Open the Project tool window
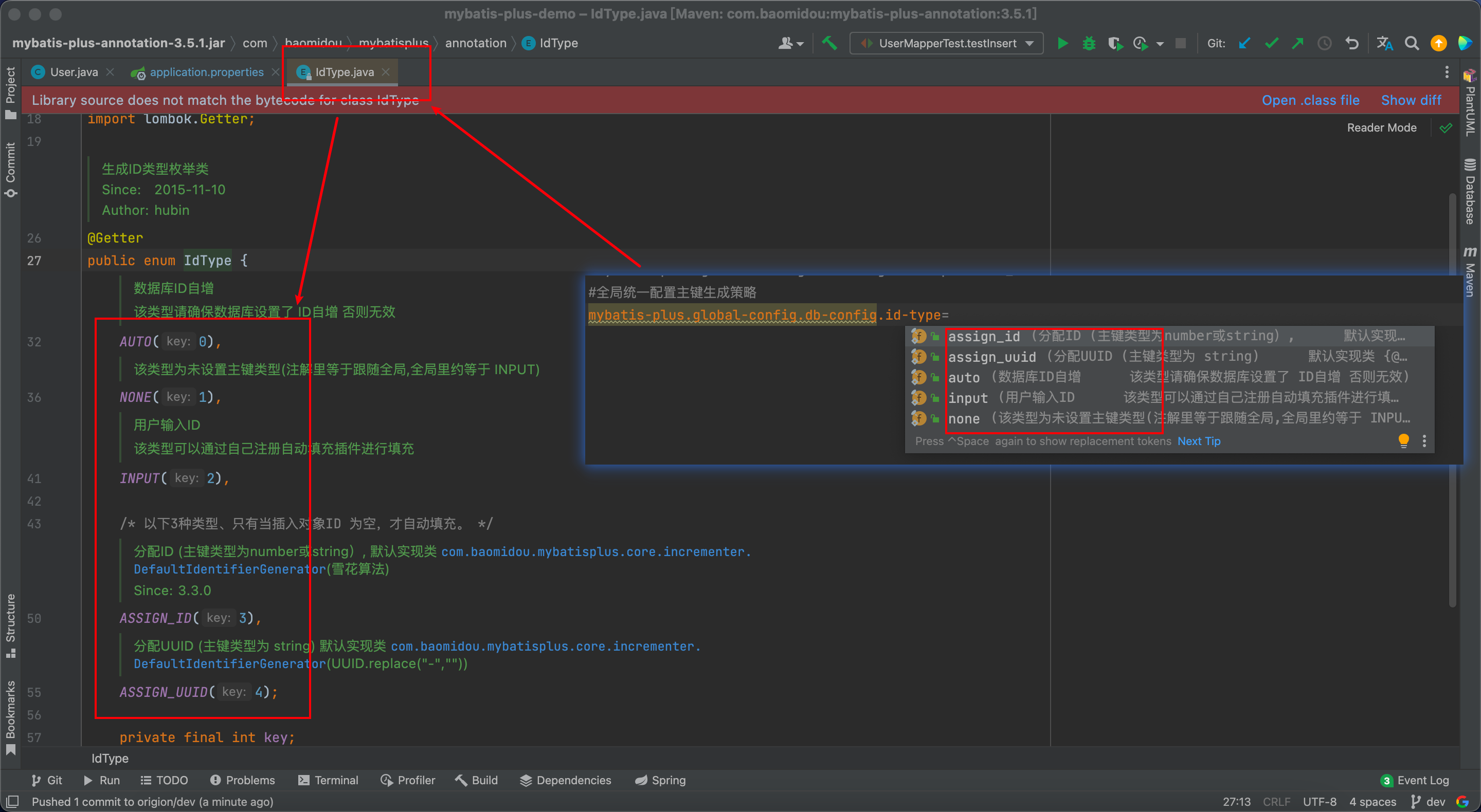Screen dimensions: 1481x812 click(10, 92)
